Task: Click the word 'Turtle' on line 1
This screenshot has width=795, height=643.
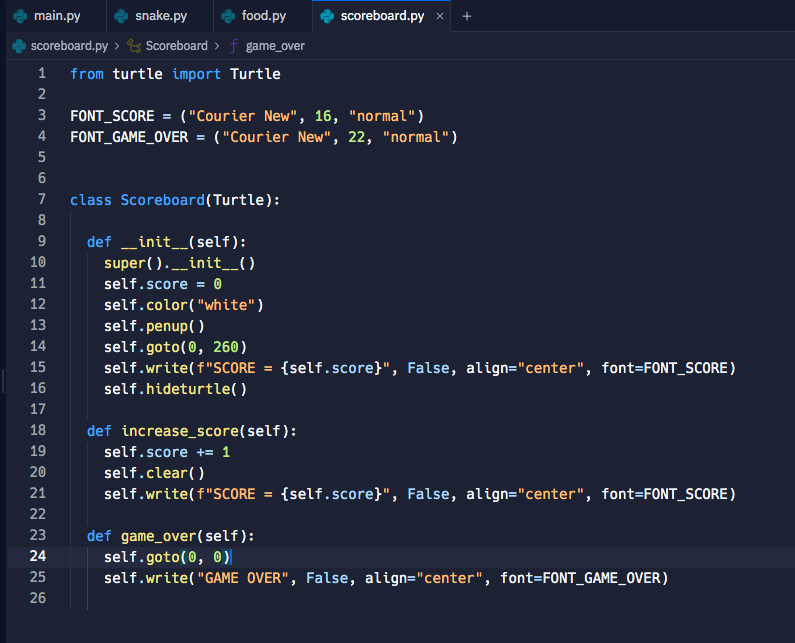Action: [x=255, y=74]
